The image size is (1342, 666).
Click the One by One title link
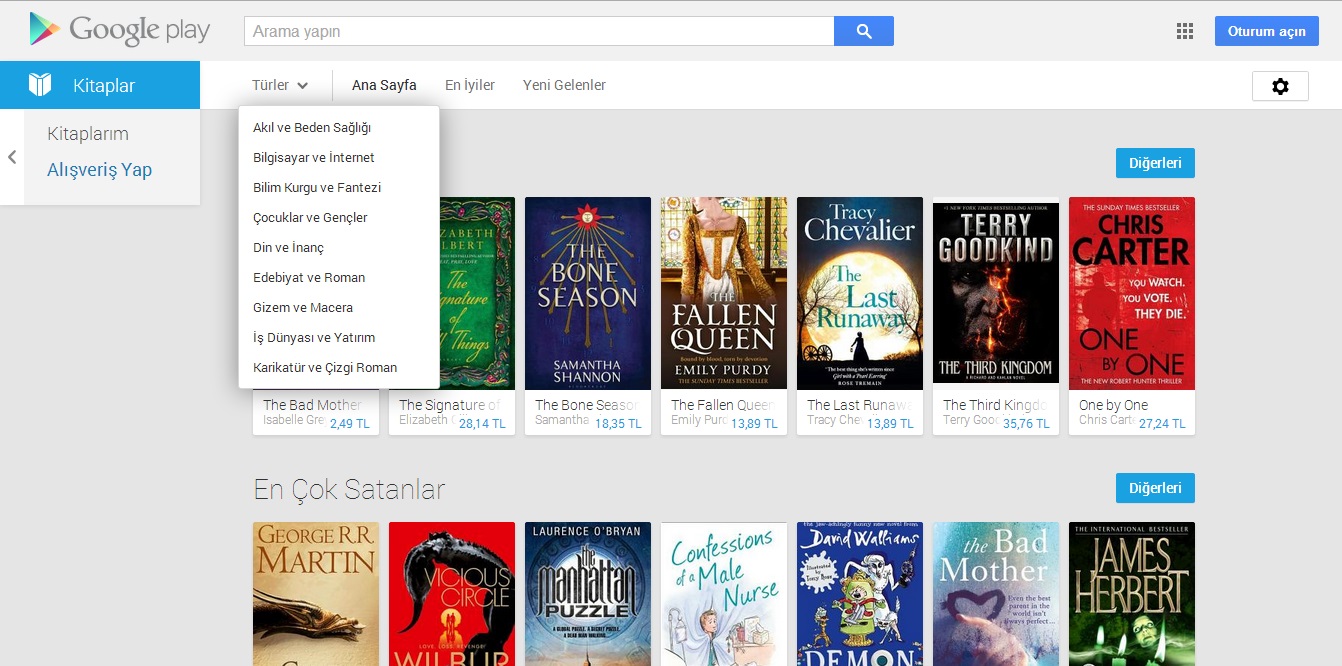[1114, 405]
